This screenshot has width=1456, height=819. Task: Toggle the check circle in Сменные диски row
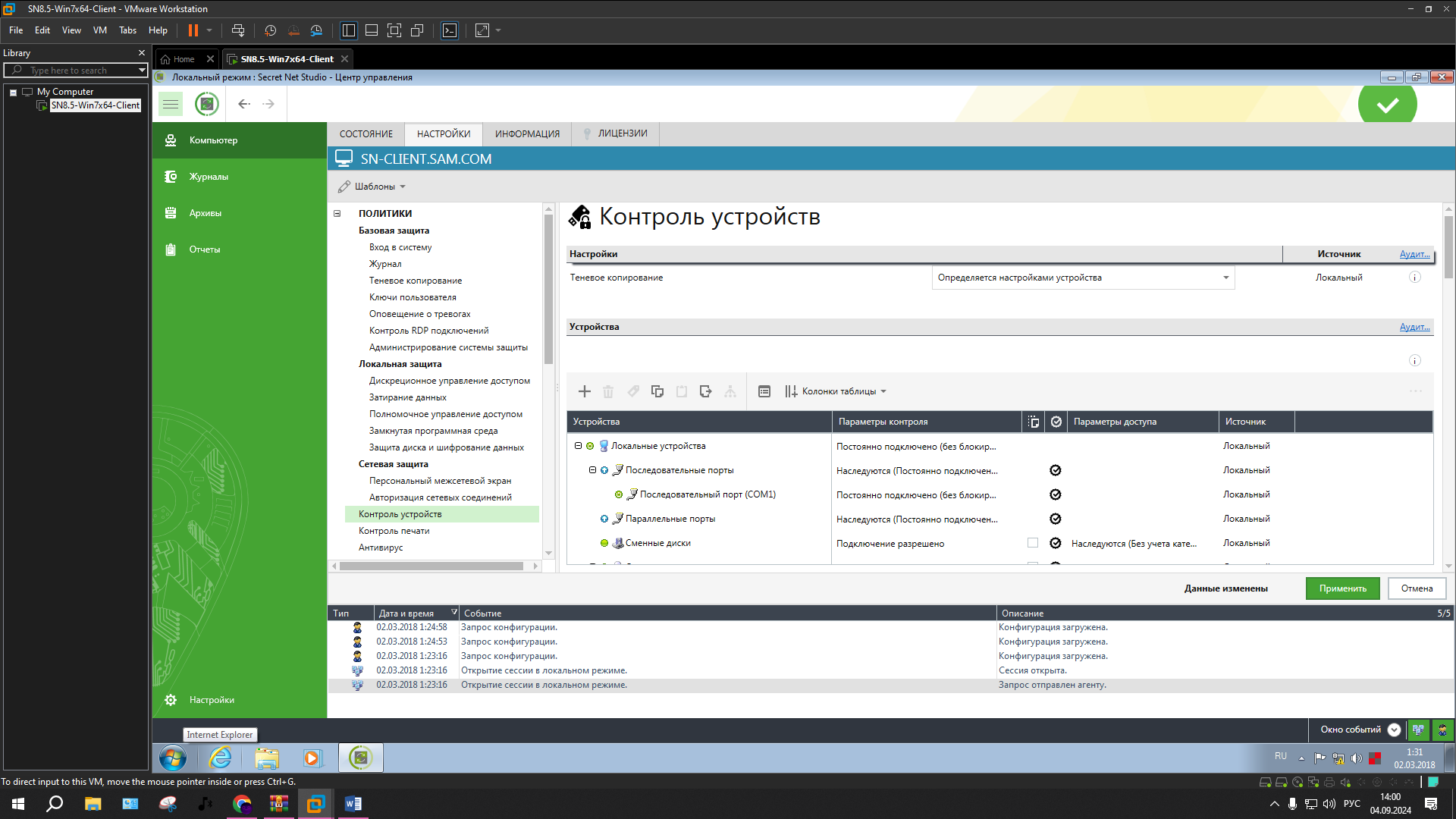[x=1056, y=543]
